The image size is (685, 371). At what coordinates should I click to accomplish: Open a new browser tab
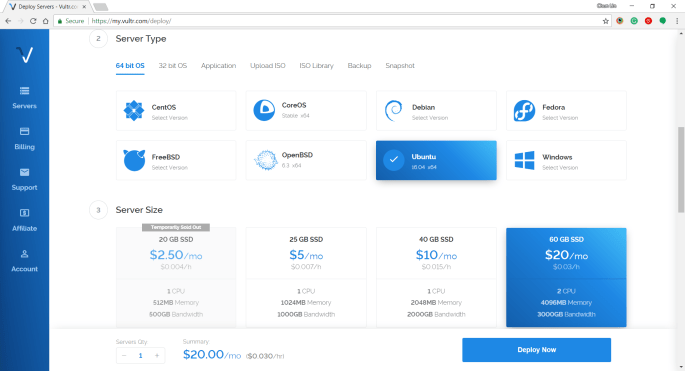tap(100, 7)
